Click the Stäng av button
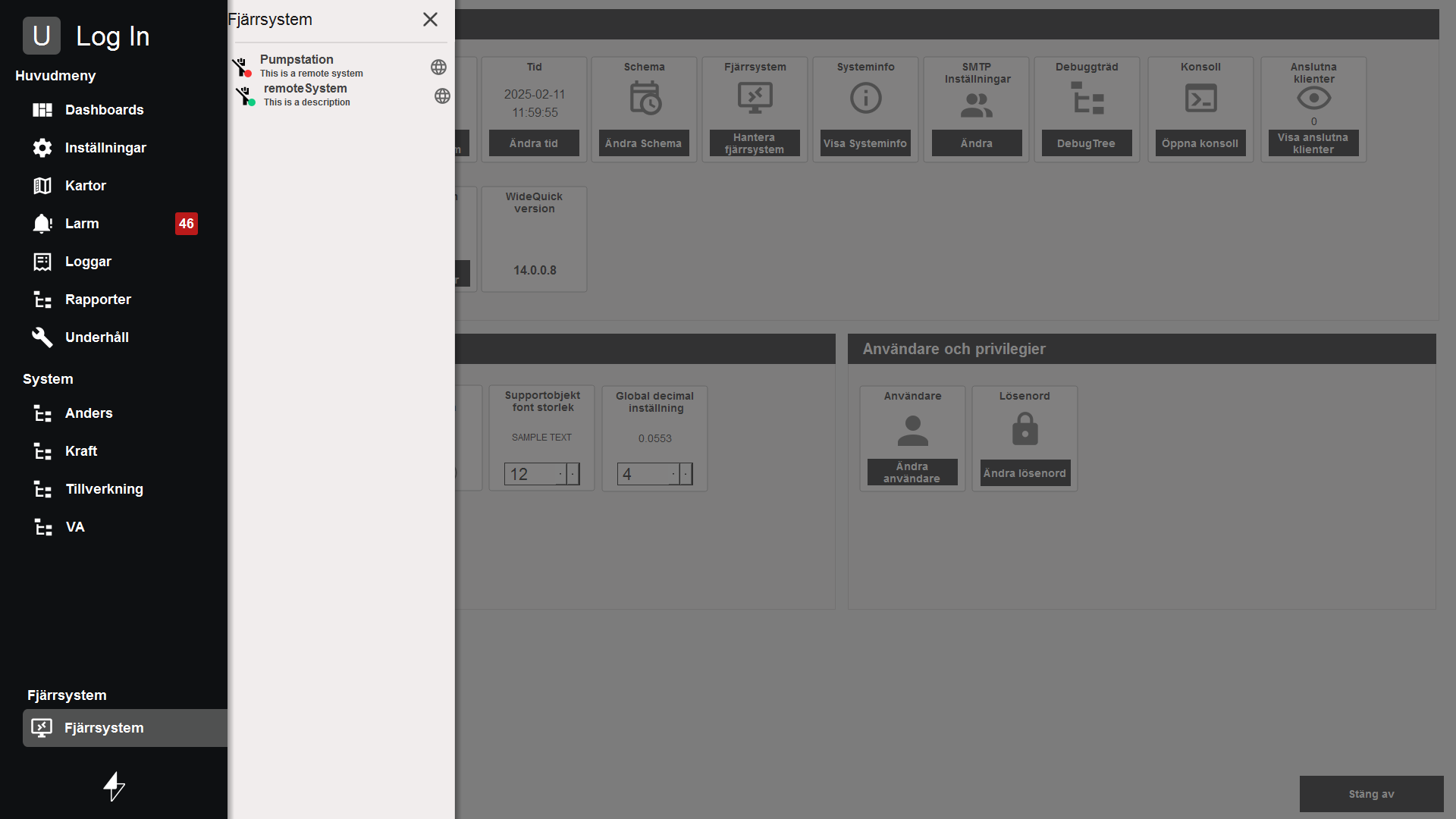 (1371, 794)
